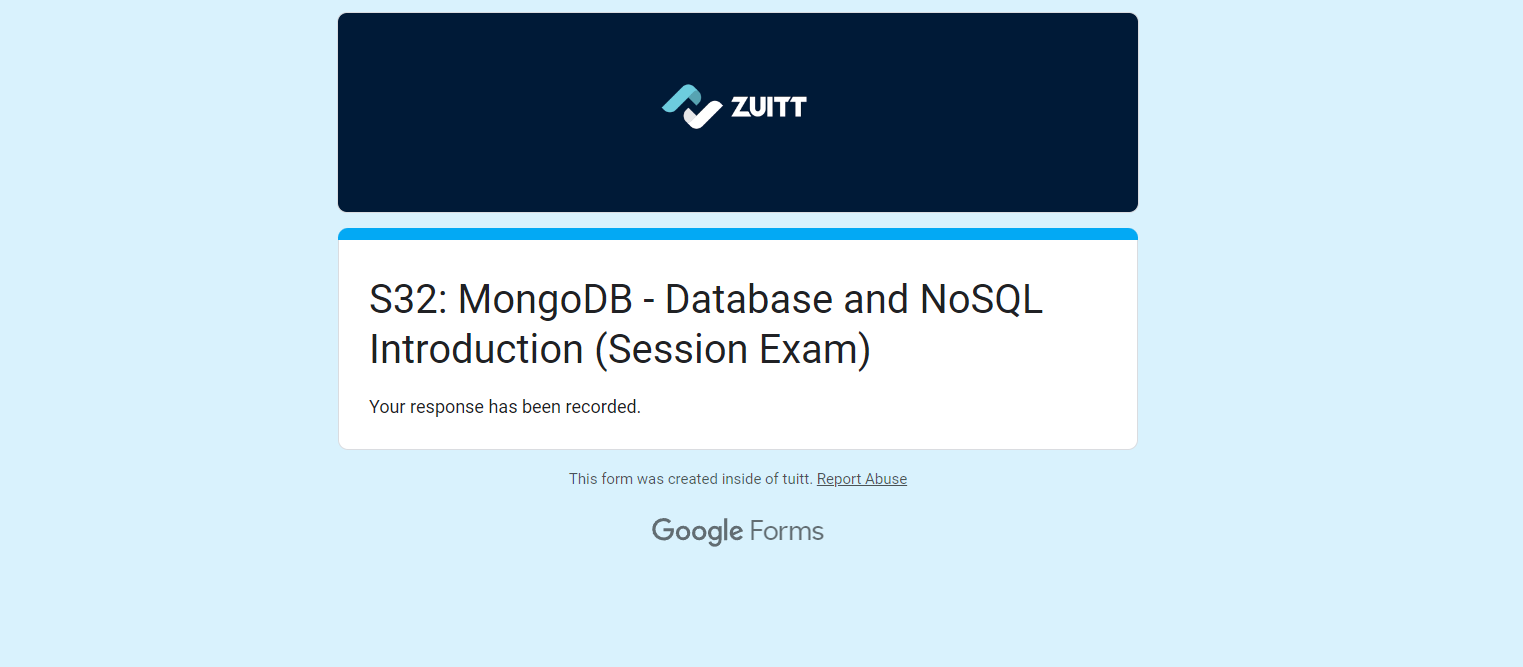Click the Zuitt checkmark logo icon
This screenshot has width=1523, height=667.
[x=692, y=106]
